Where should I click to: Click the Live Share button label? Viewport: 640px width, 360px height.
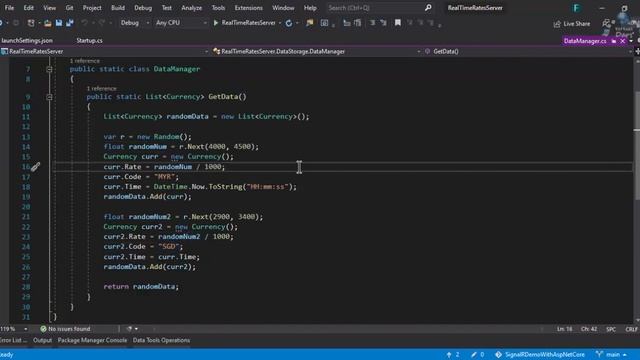576,24
